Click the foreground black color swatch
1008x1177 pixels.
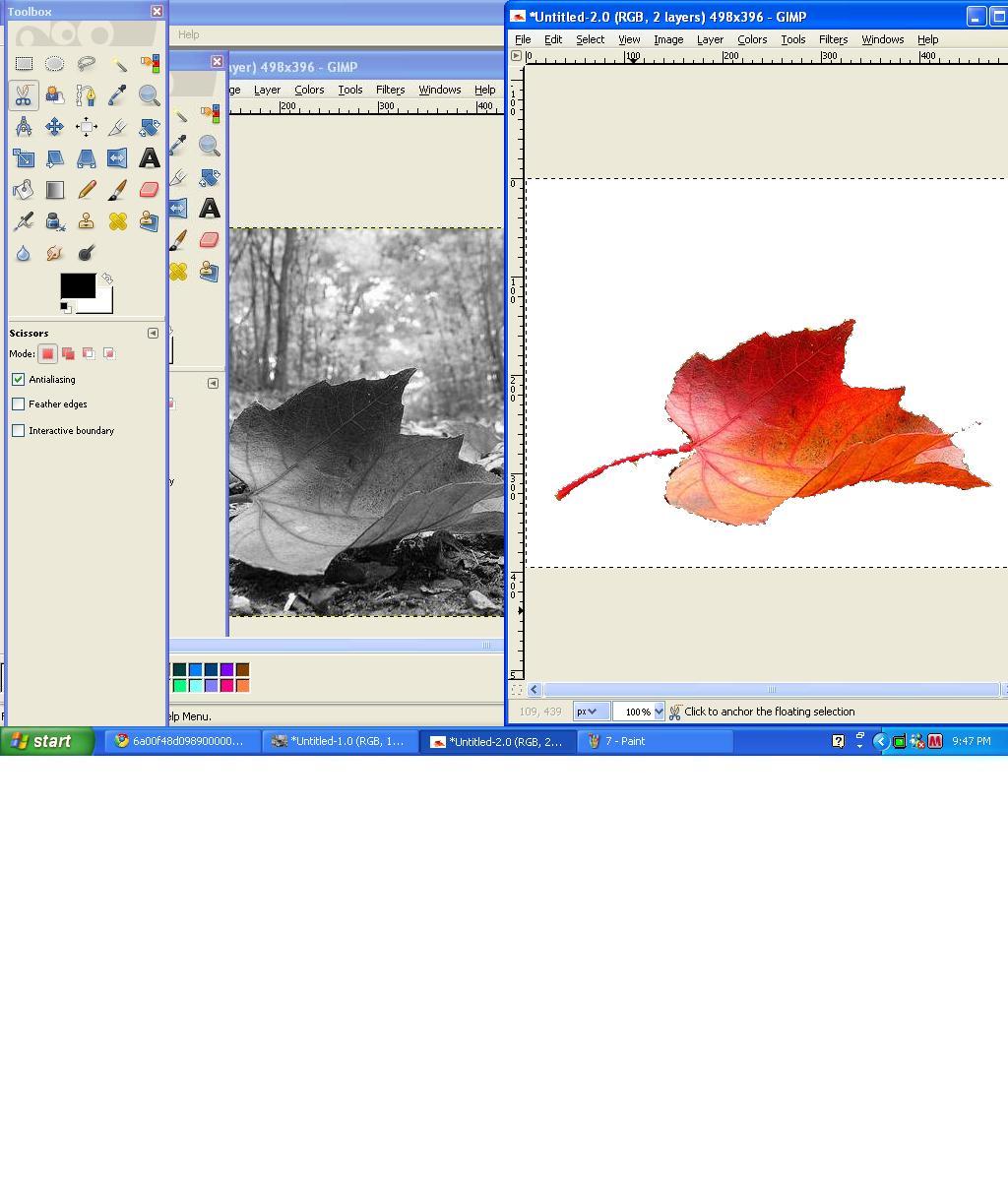(78, 286)
